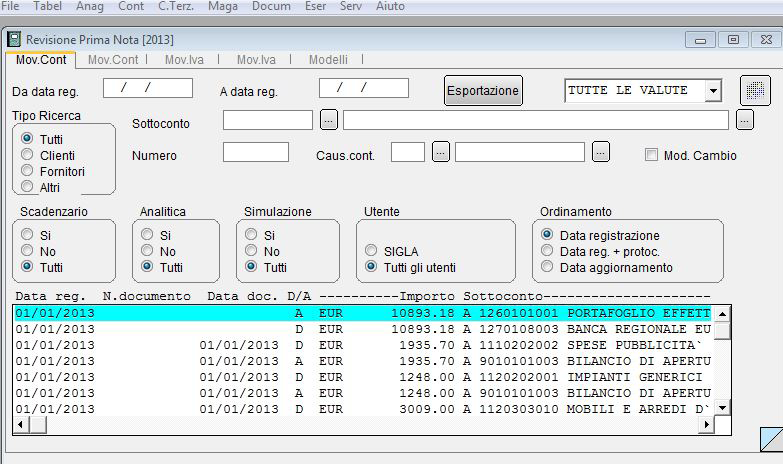This screenshot has height=464, width=783.
Task: Open the Anag menu
Action: (90, 6)
